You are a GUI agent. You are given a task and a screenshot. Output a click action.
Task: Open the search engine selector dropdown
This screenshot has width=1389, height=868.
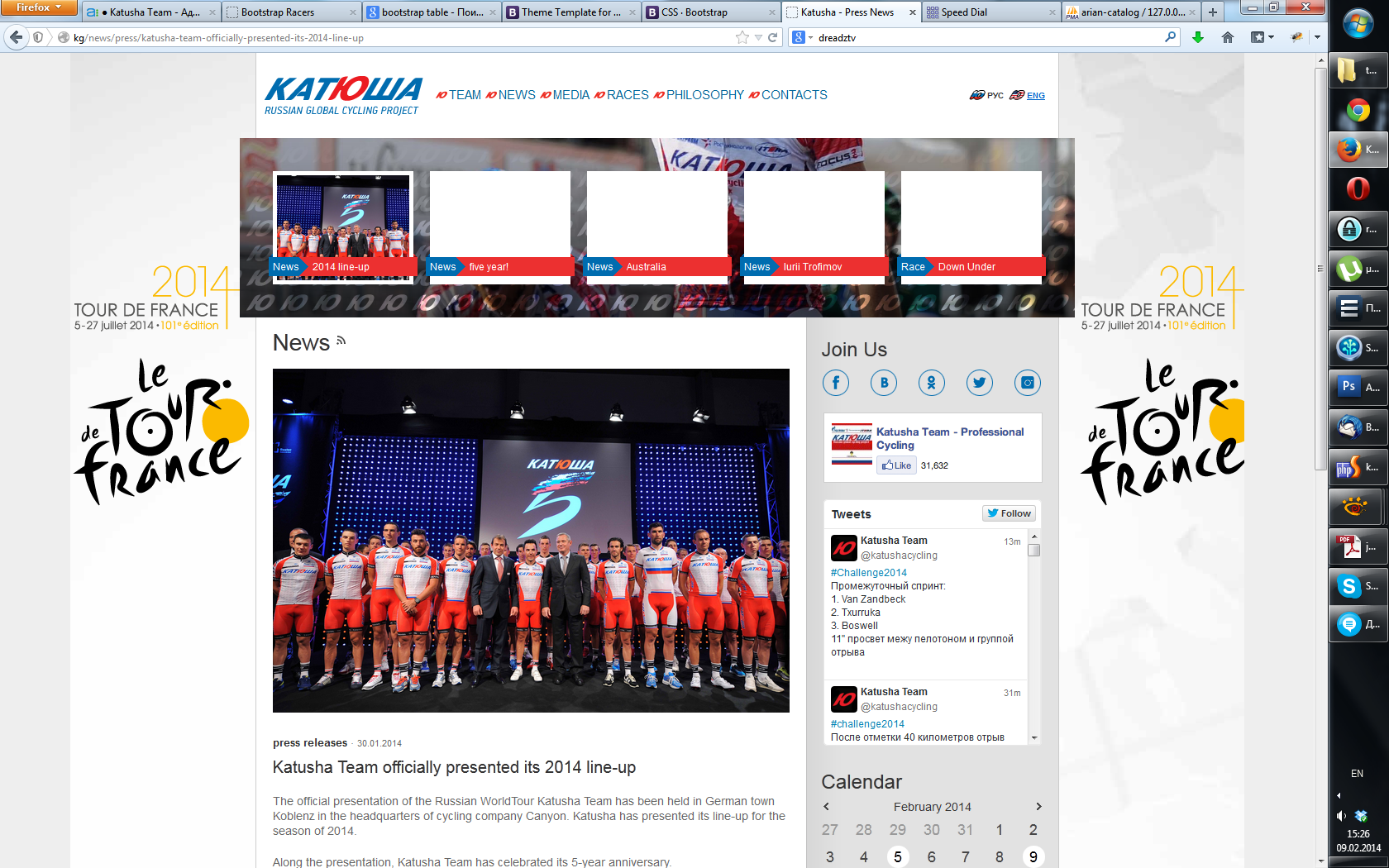point(802,37)
